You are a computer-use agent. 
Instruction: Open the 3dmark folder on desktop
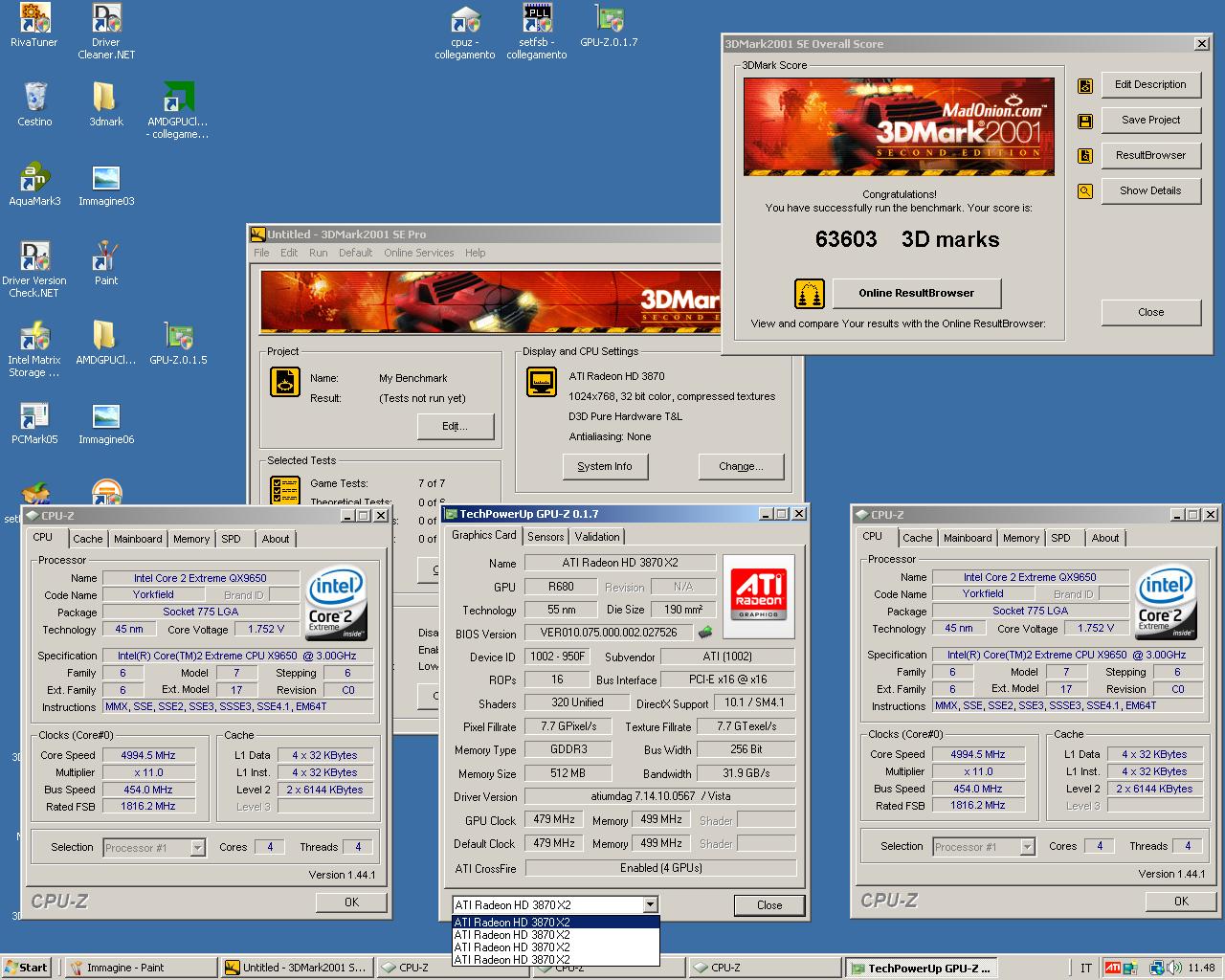(x=105, y=98)
